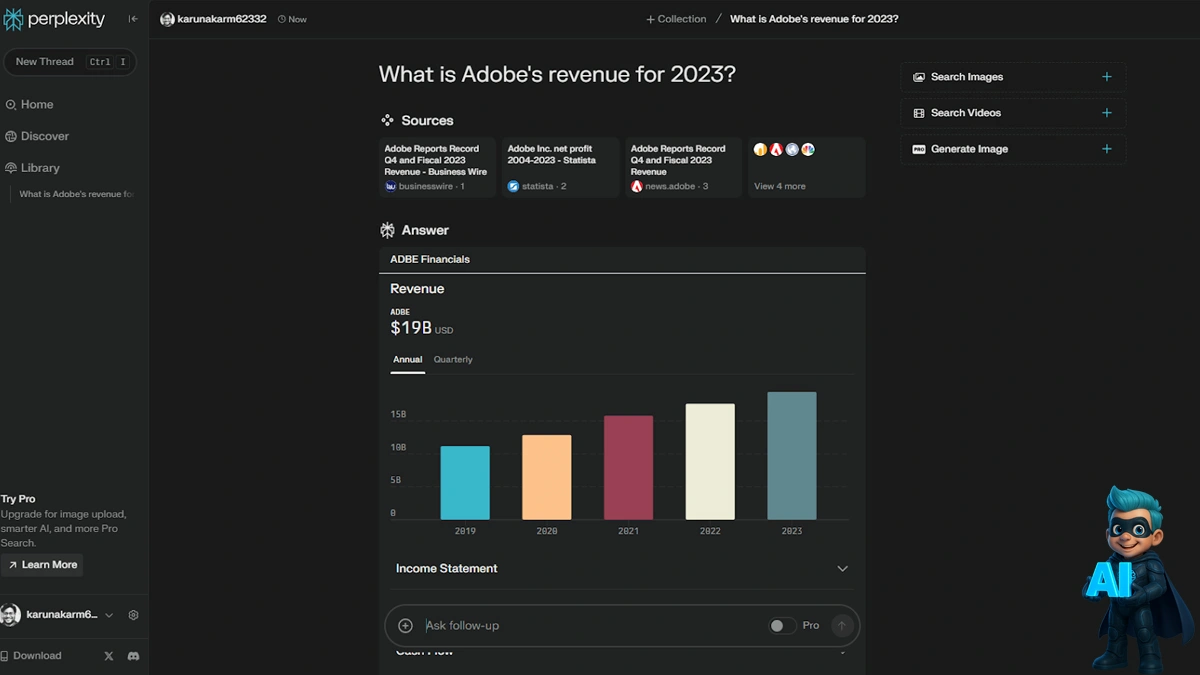Click the plus icon beside Search Videos
This screenshot has width=1200, height=675.
tap(1106, 113)
